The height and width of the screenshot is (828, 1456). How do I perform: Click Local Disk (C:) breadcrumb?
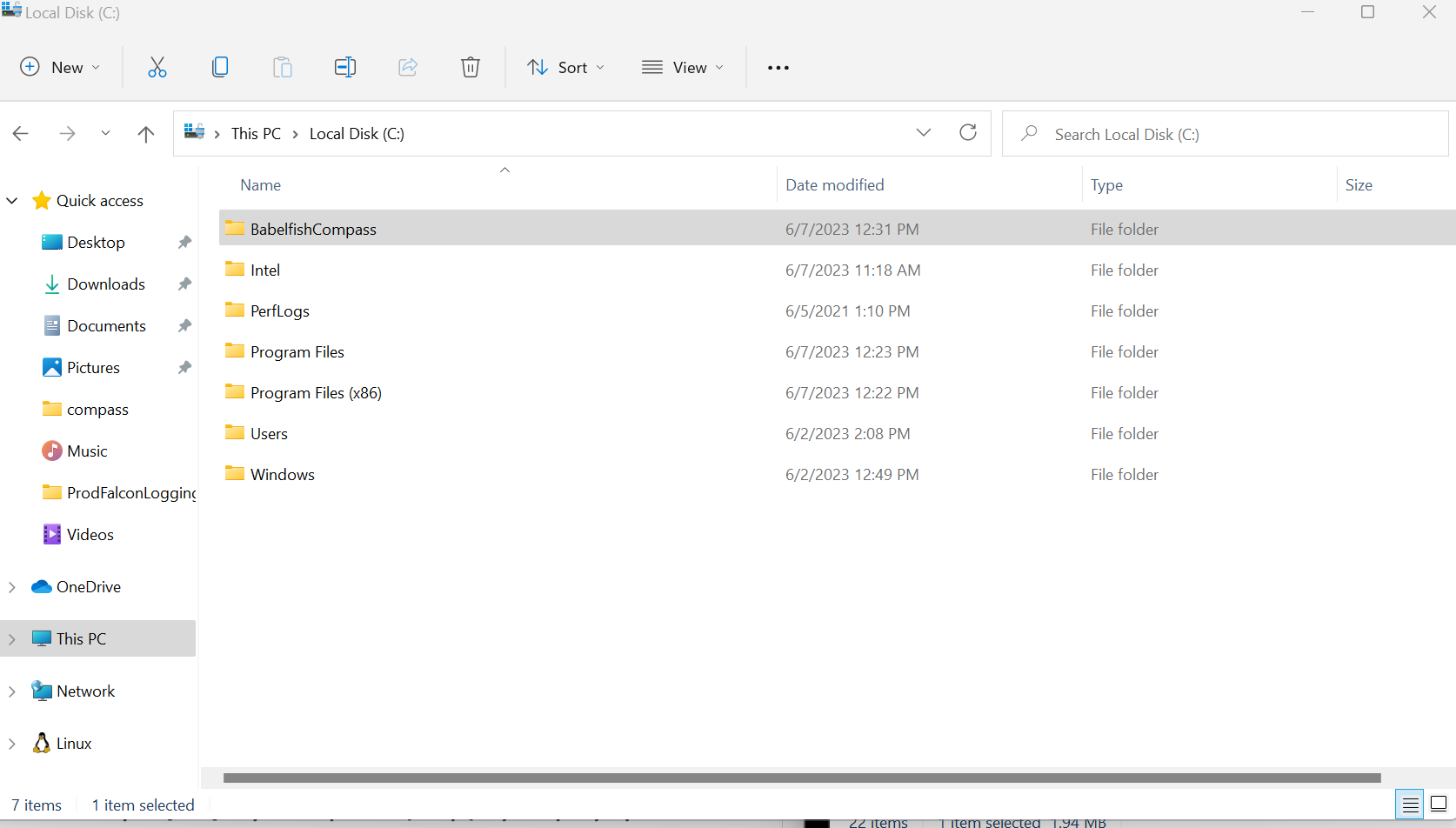357,134
